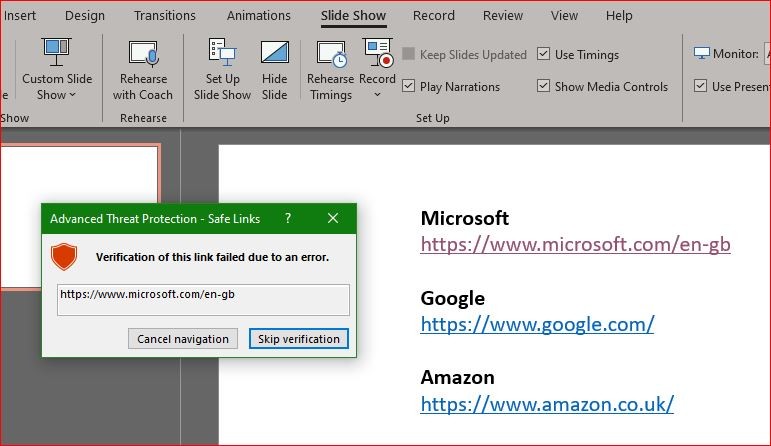Close the Safe Links dialog

(333, 218)
